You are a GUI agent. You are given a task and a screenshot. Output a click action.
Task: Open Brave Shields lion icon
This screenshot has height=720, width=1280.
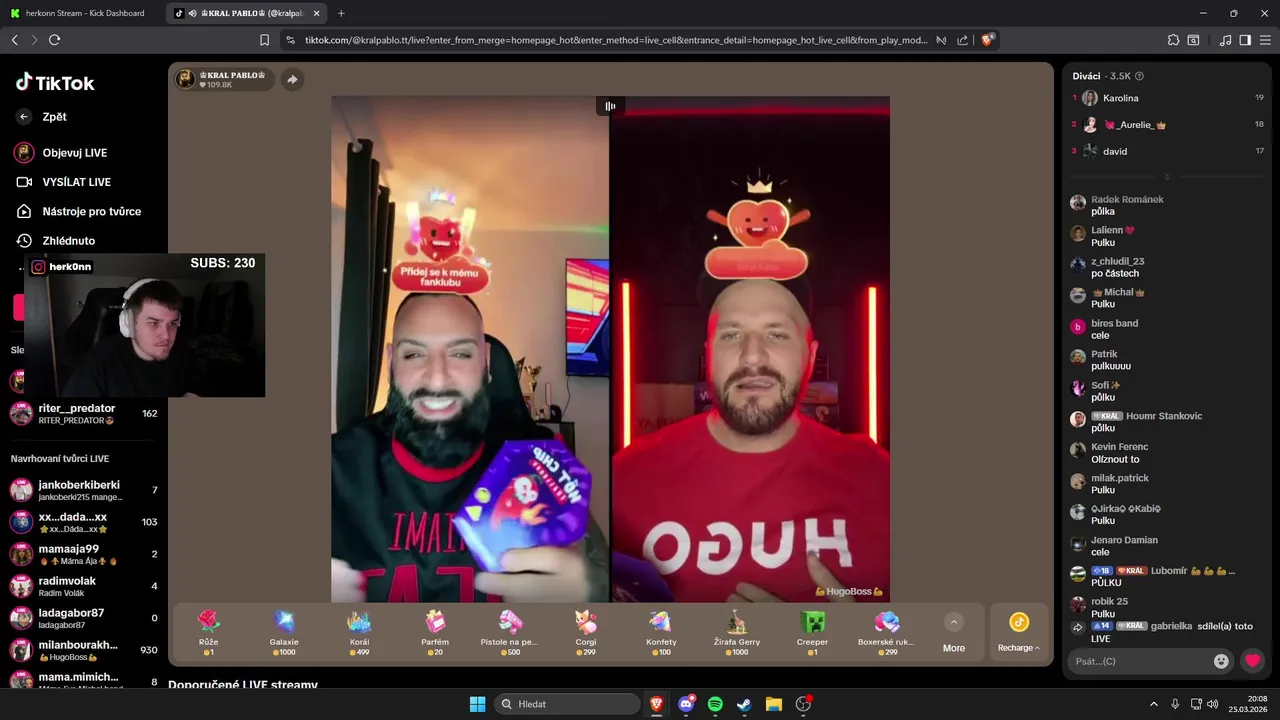click(x=987, y=40)
